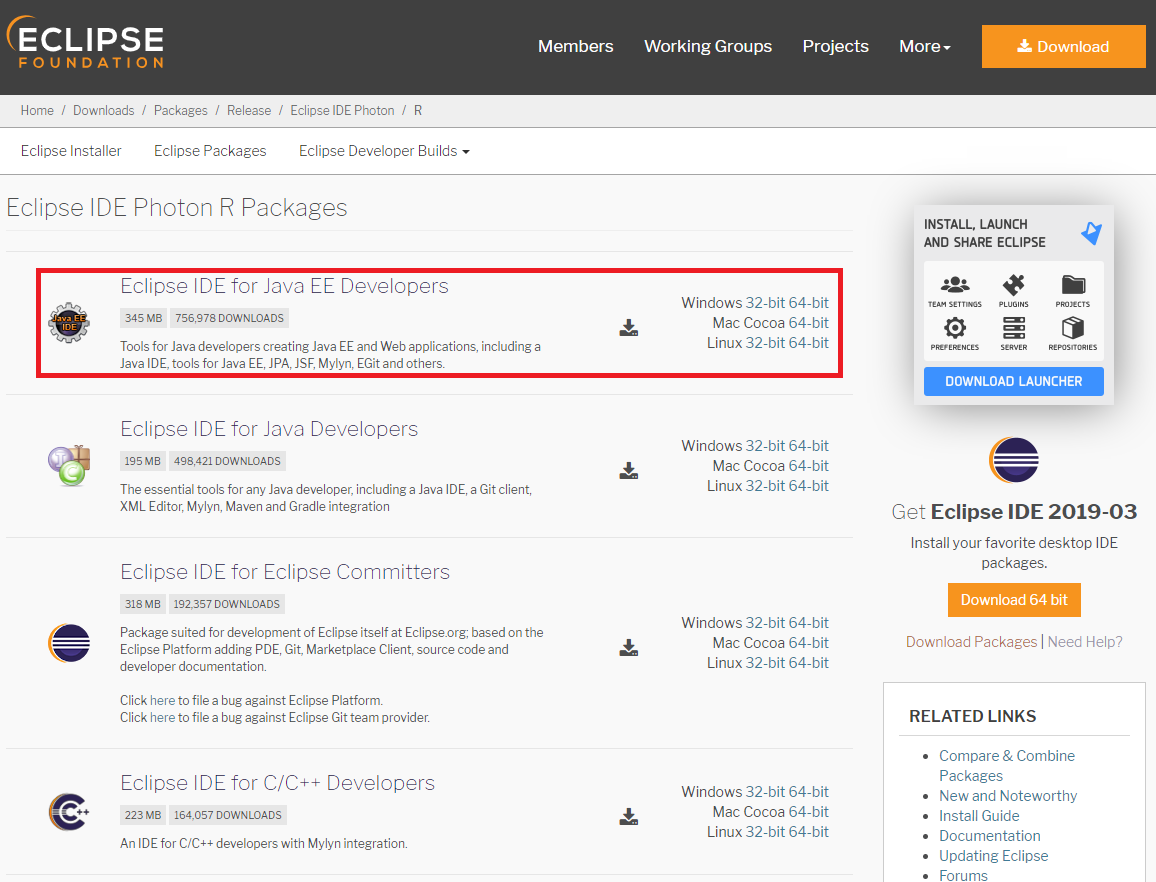1156x882 pixels.
Task: Click the Server icon
Action: click(x=1014, y=327)
